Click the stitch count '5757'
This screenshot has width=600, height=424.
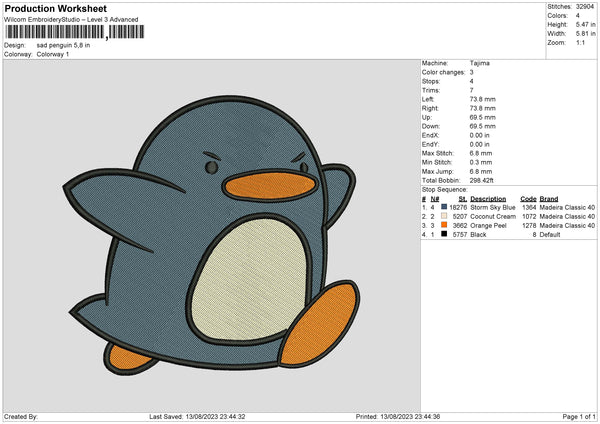click(x=460, y=235)
